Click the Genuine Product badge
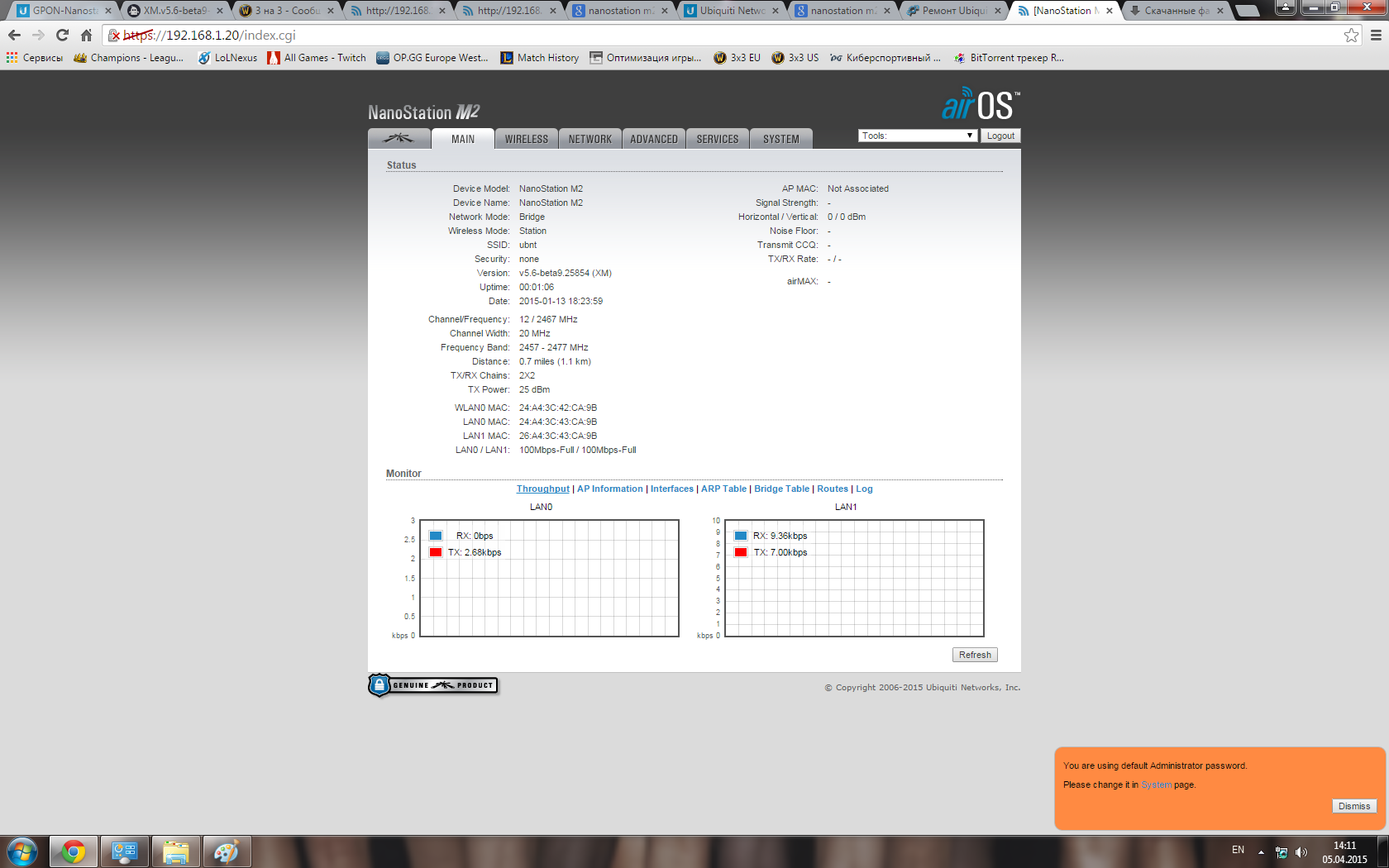The width and height of the screenshot is (1389, 868). [x=433, y=685]
